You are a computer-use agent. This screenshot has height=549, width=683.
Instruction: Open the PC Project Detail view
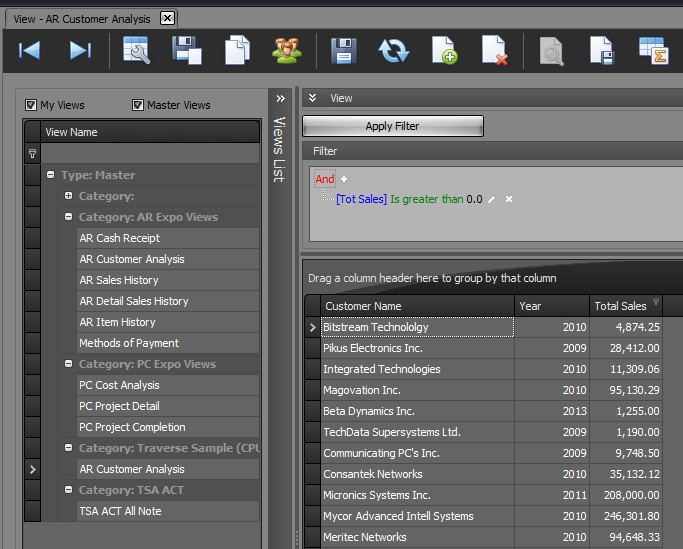168,406
